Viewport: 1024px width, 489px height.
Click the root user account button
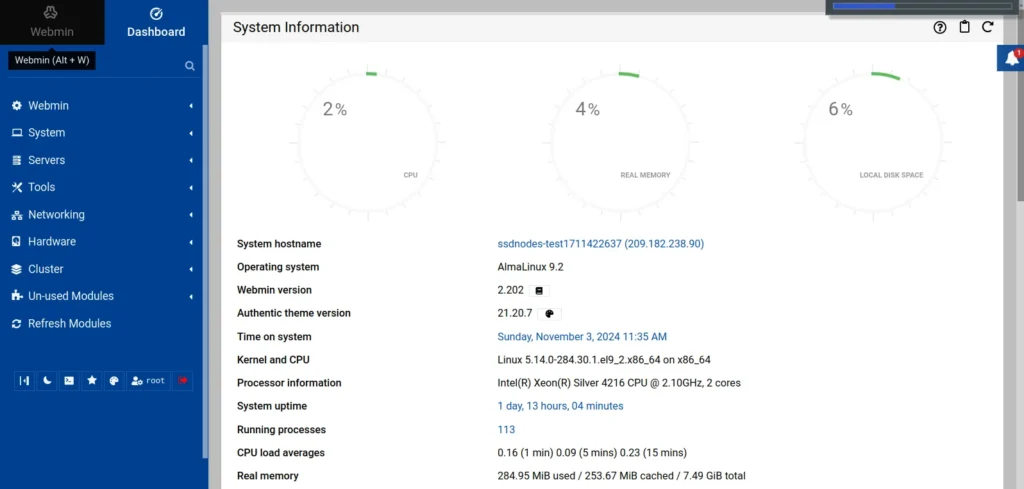point(148,381)
